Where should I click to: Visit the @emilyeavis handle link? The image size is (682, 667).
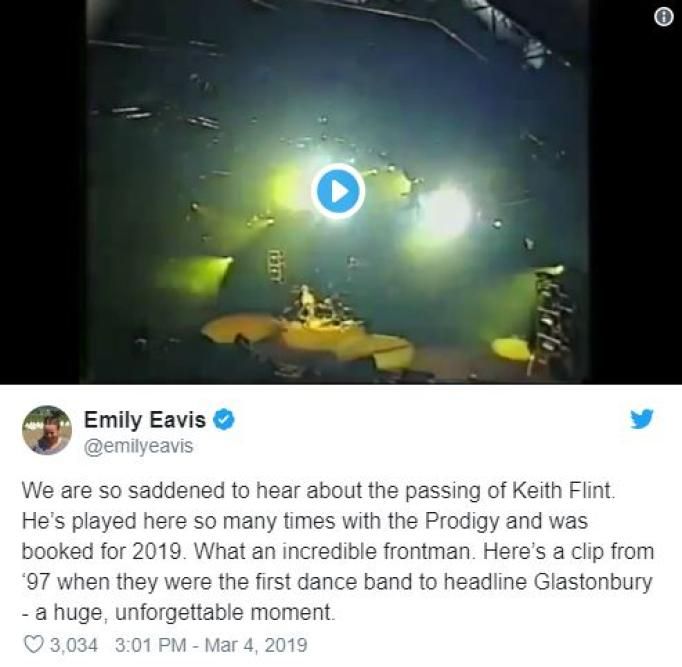[139, 446]
